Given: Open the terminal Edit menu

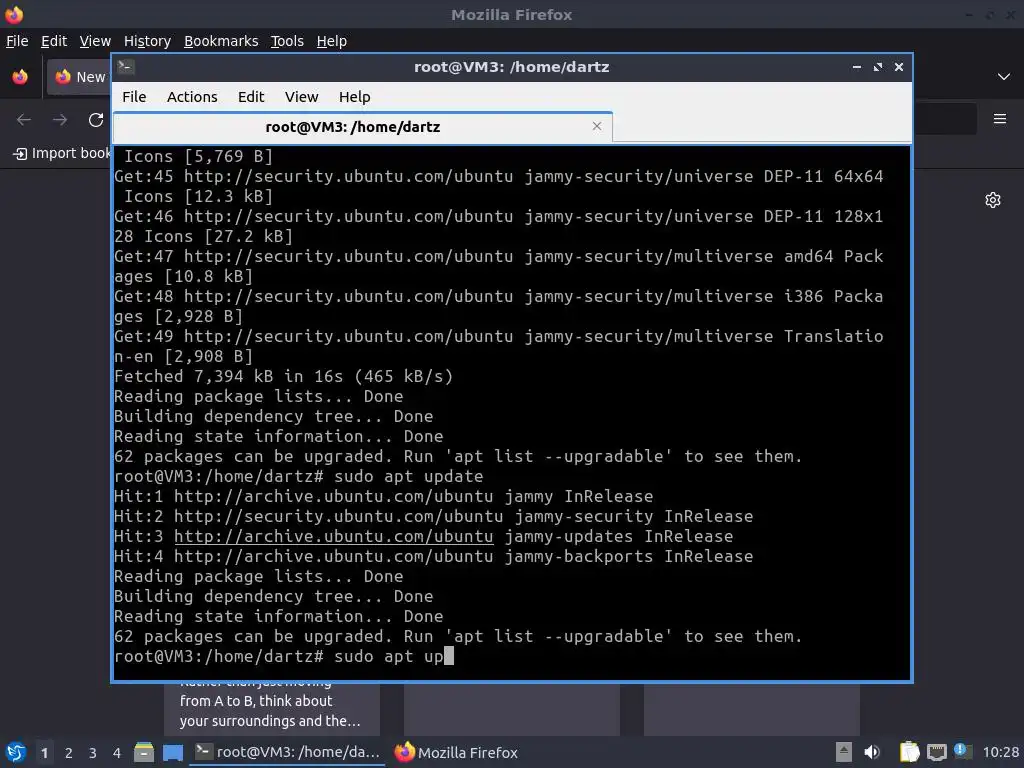Looking at the screenshot, I should coord(251,97).
